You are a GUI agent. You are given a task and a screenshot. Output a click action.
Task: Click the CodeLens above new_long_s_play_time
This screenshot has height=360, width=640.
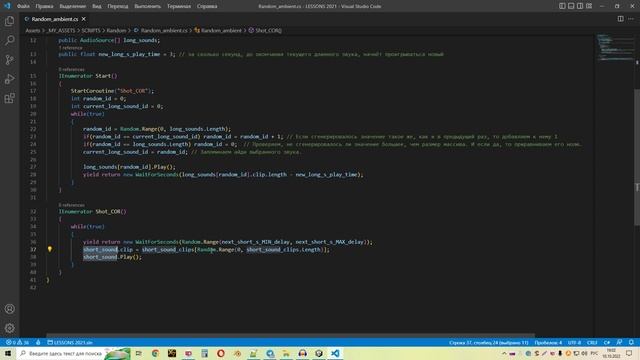(70, 48)
